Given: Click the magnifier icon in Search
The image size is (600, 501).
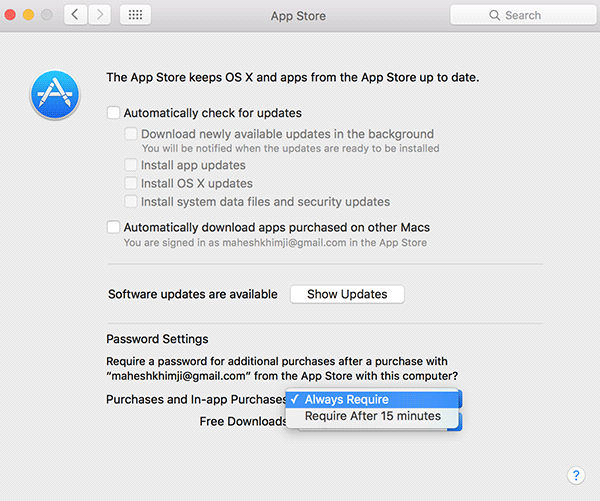Looking at the screenshot, I should click(x=494, y=15).
